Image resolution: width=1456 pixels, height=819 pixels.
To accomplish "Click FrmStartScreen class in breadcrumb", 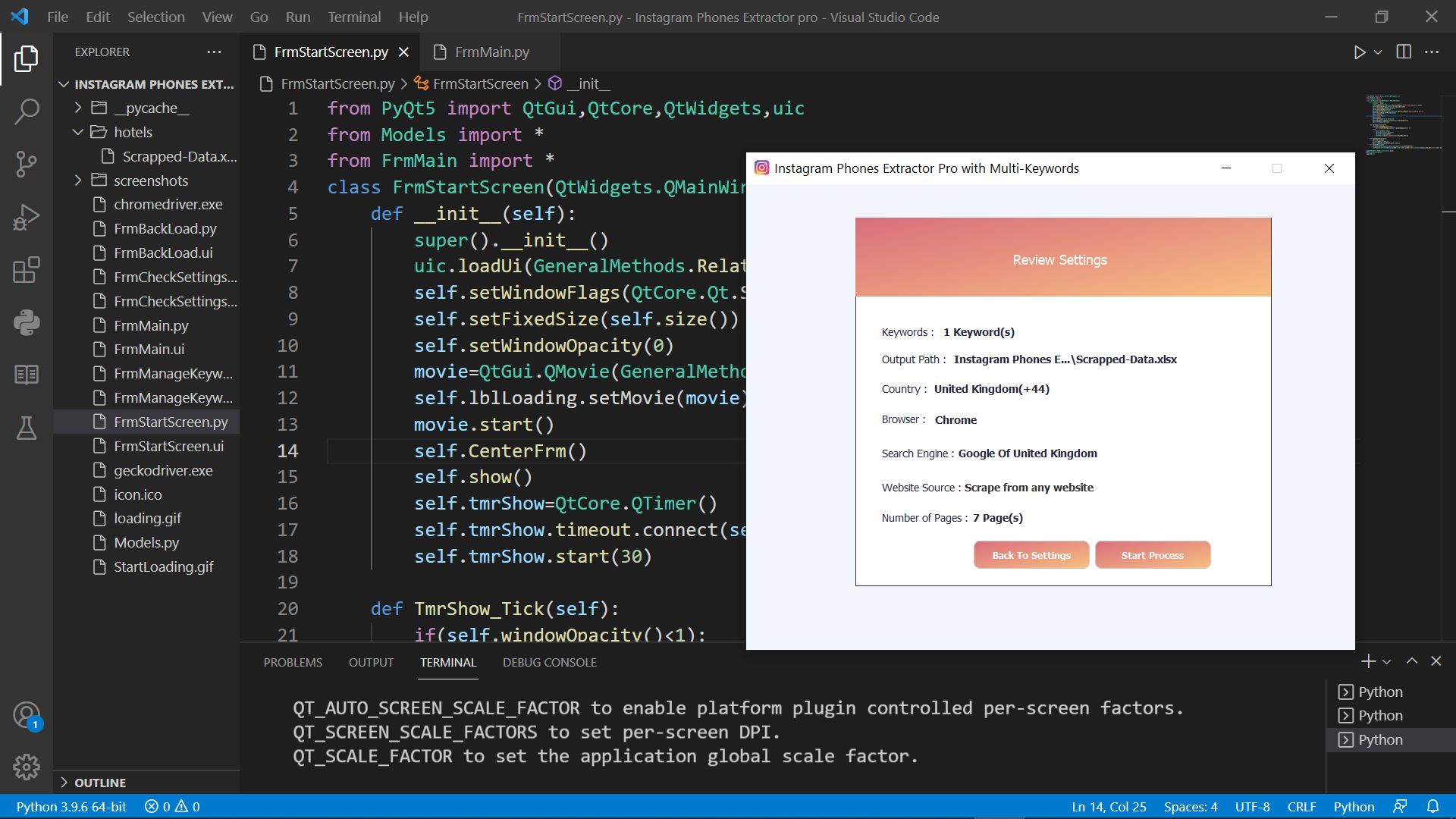I will [471, 83].
